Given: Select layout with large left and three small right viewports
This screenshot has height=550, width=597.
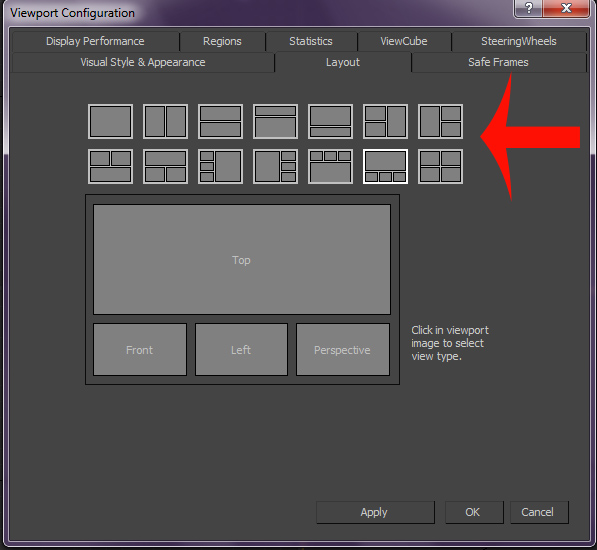Looking at the screenshot, I should pos(275,166).
